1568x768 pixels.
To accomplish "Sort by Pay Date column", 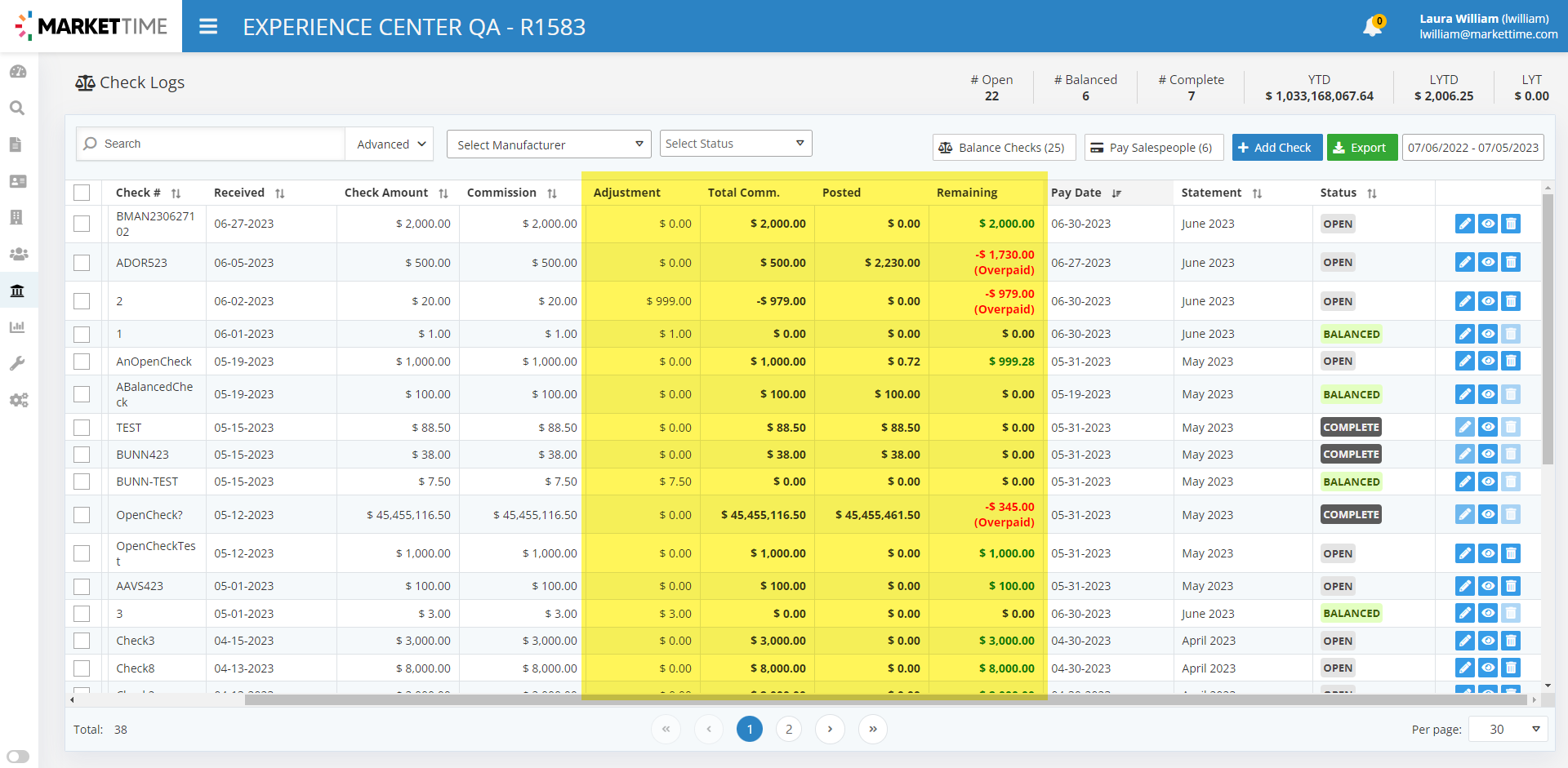I will (x=1116, y=193).
